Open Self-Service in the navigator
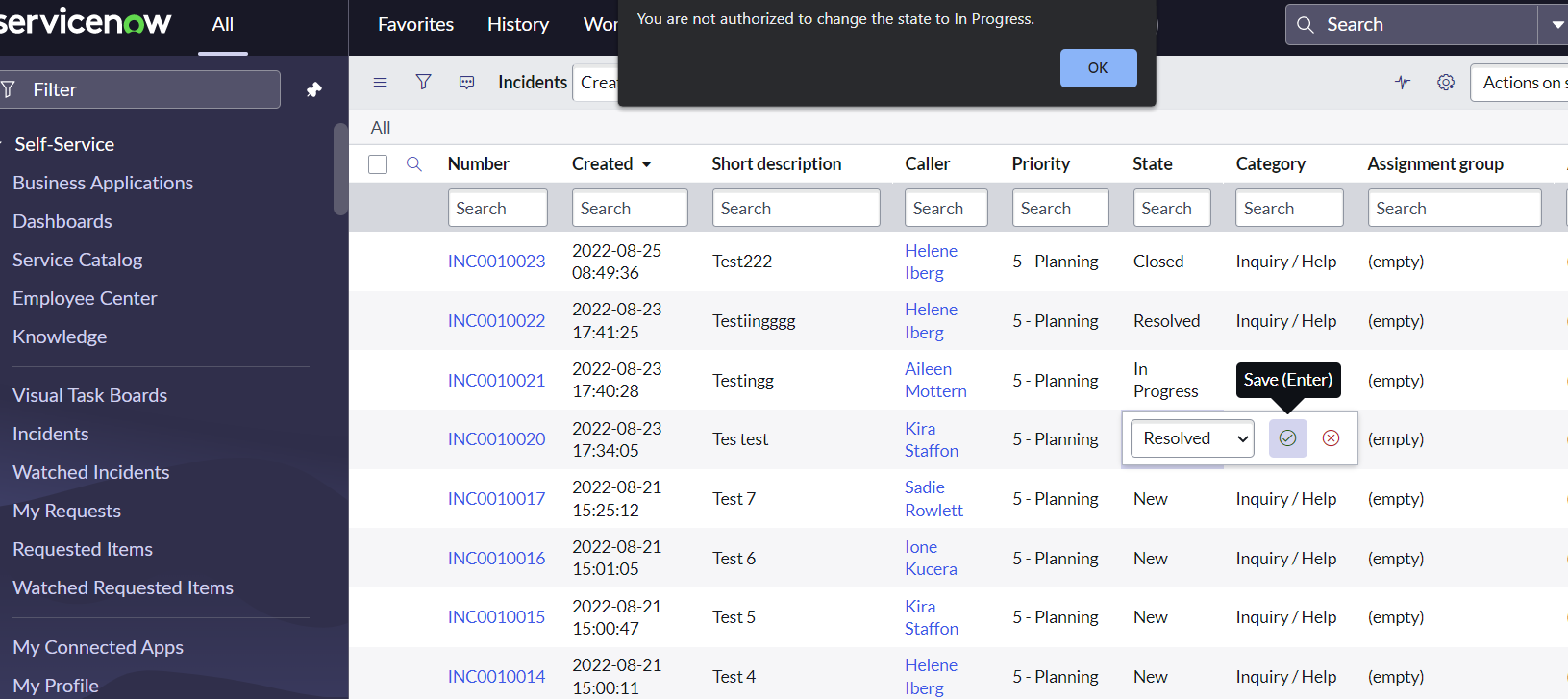 pos(63,144)
